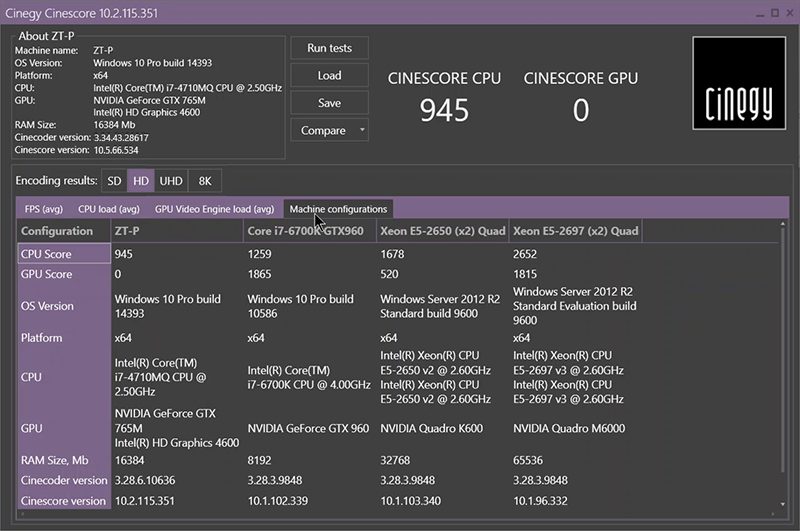The width and height of the screenshot is (800, 531).
Task: Expand the Compare dropdown arrow
Action: (x=362, y=130)
